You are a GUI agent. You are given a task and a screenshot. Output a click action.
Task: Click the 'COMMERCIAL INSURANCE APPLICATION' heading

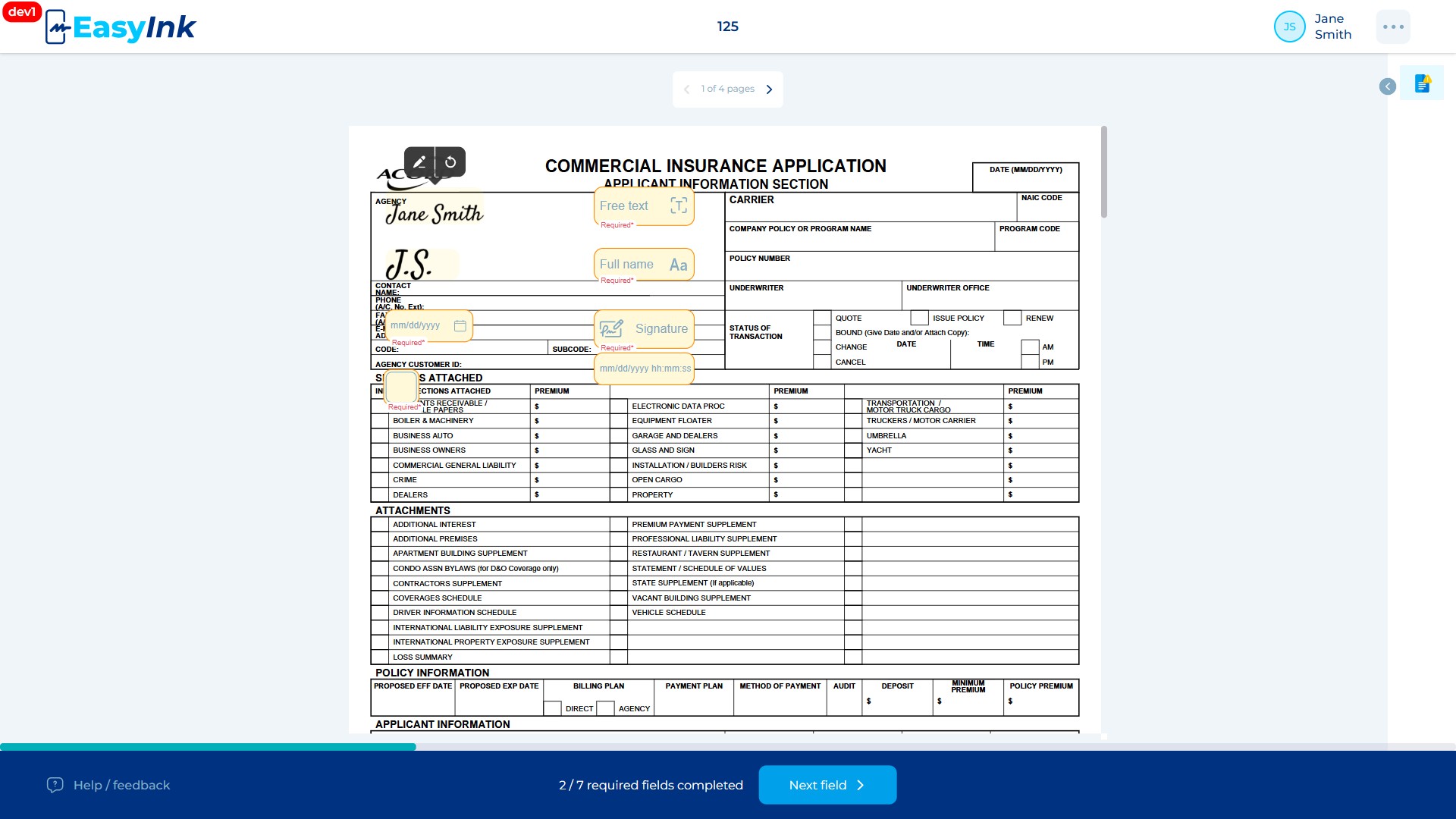[716, 166]
